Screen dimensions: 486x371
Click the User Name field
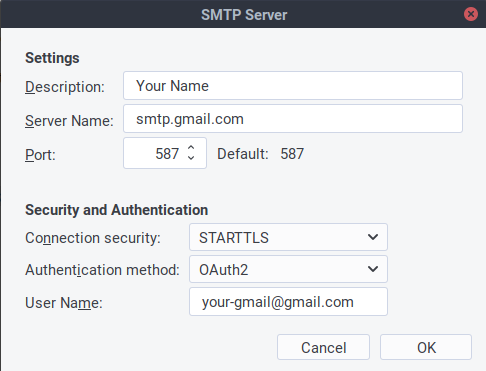click(x=288, y=302)
